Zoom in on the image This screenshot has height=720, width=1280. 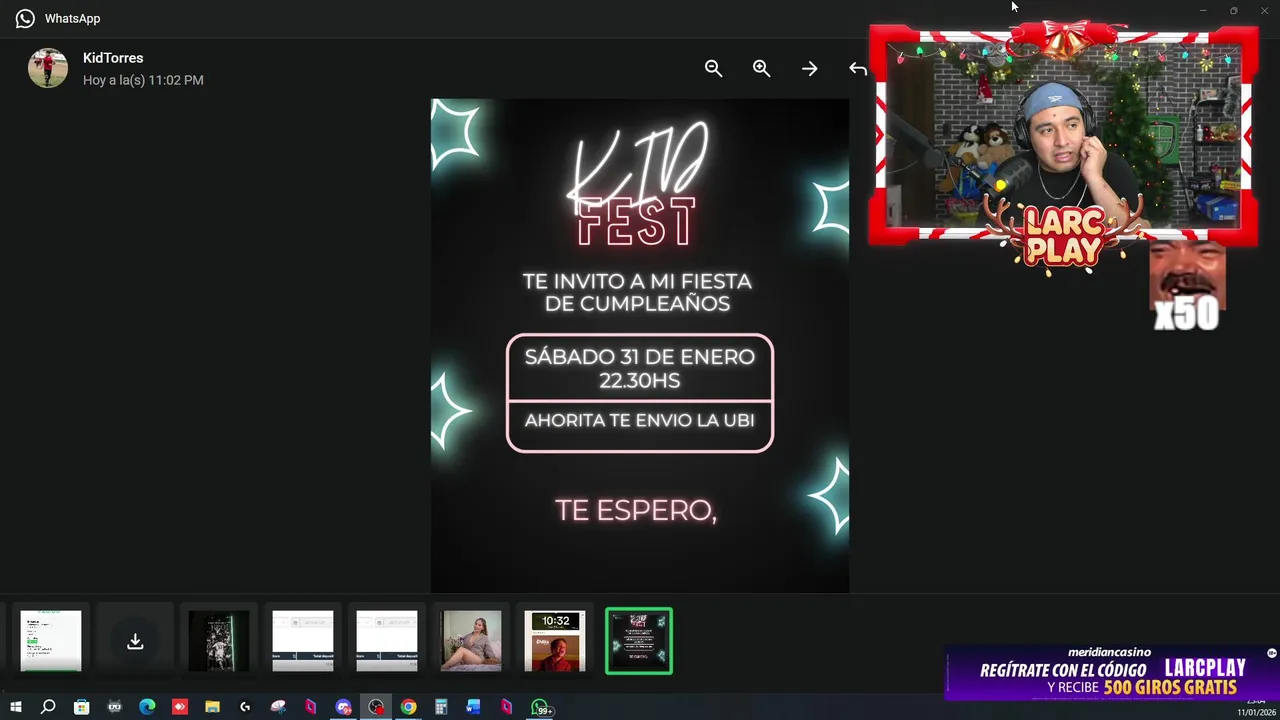[761, 68]
